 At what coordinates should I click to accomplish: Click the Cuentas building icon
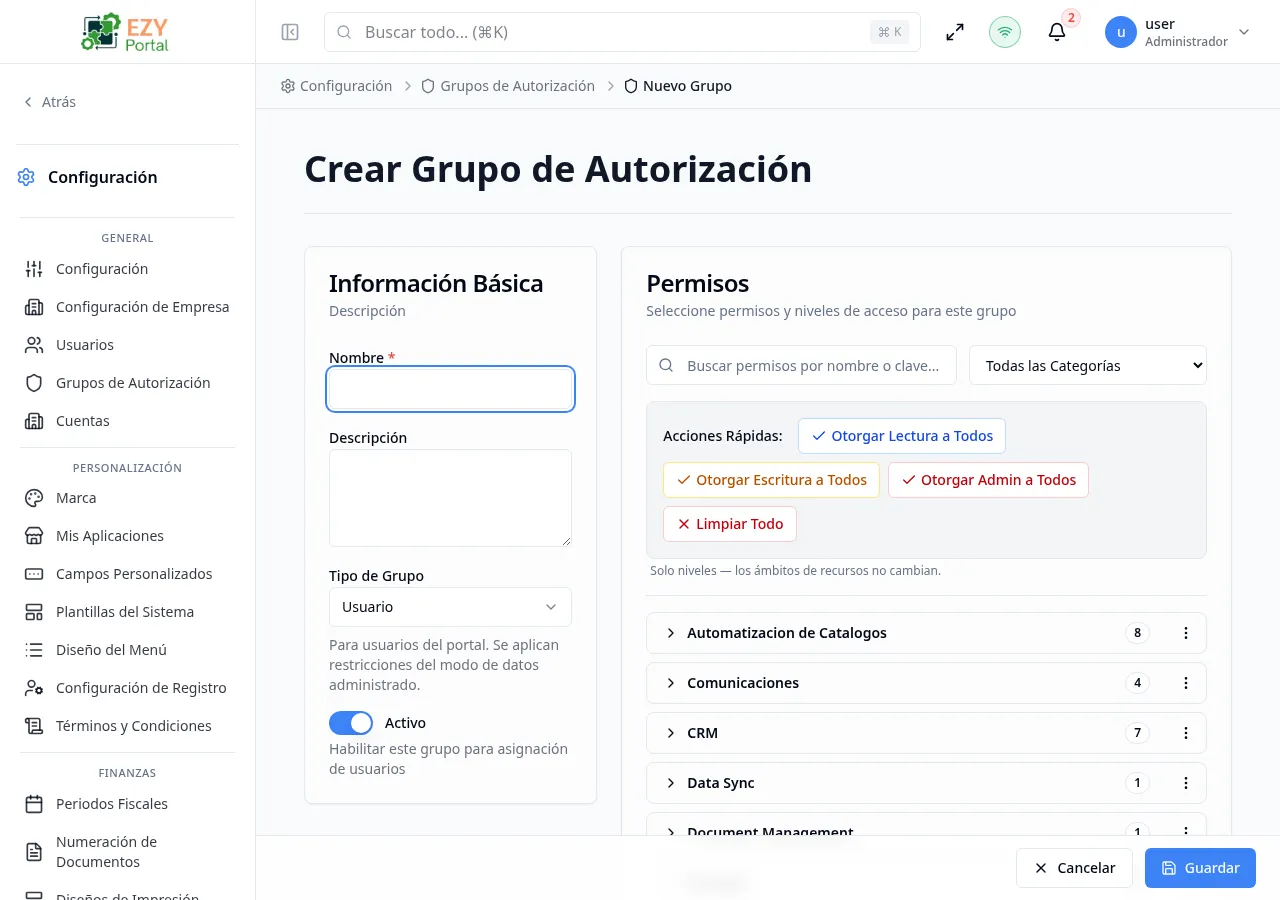[34, 421]
